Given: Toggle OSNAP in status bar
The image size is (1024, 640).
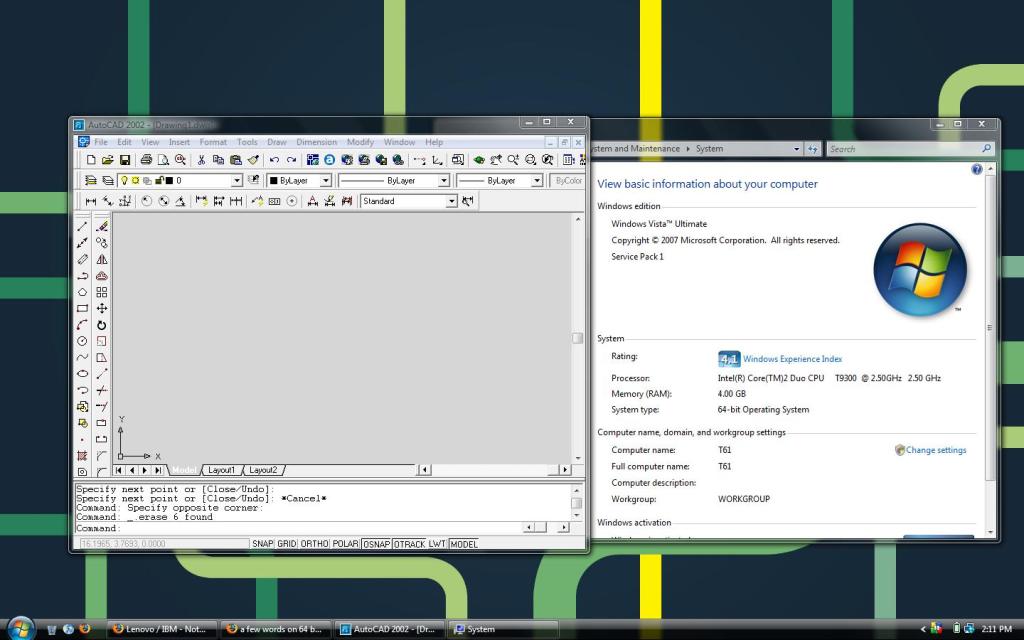Looking at the screenshot, I should [x=376, y=543].
